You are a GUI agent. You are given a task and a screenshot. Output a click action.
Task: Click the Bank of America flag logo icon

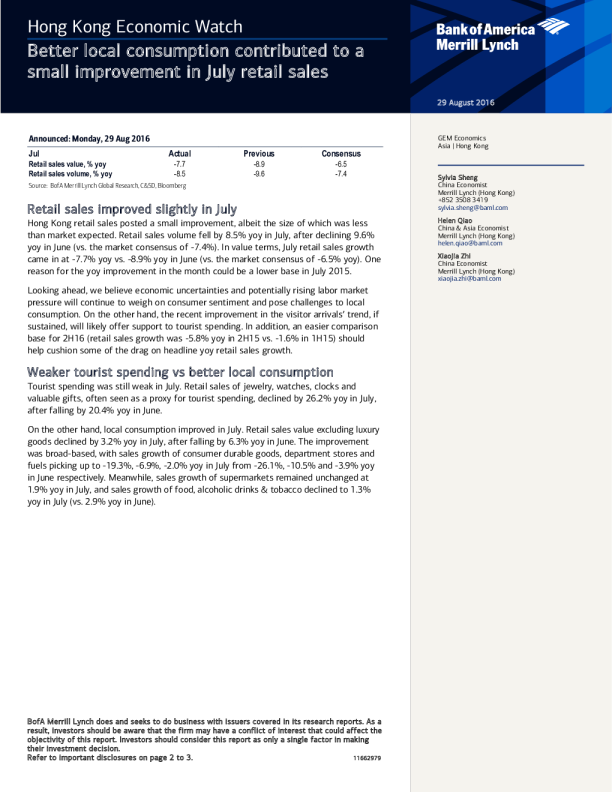point(553,28)
